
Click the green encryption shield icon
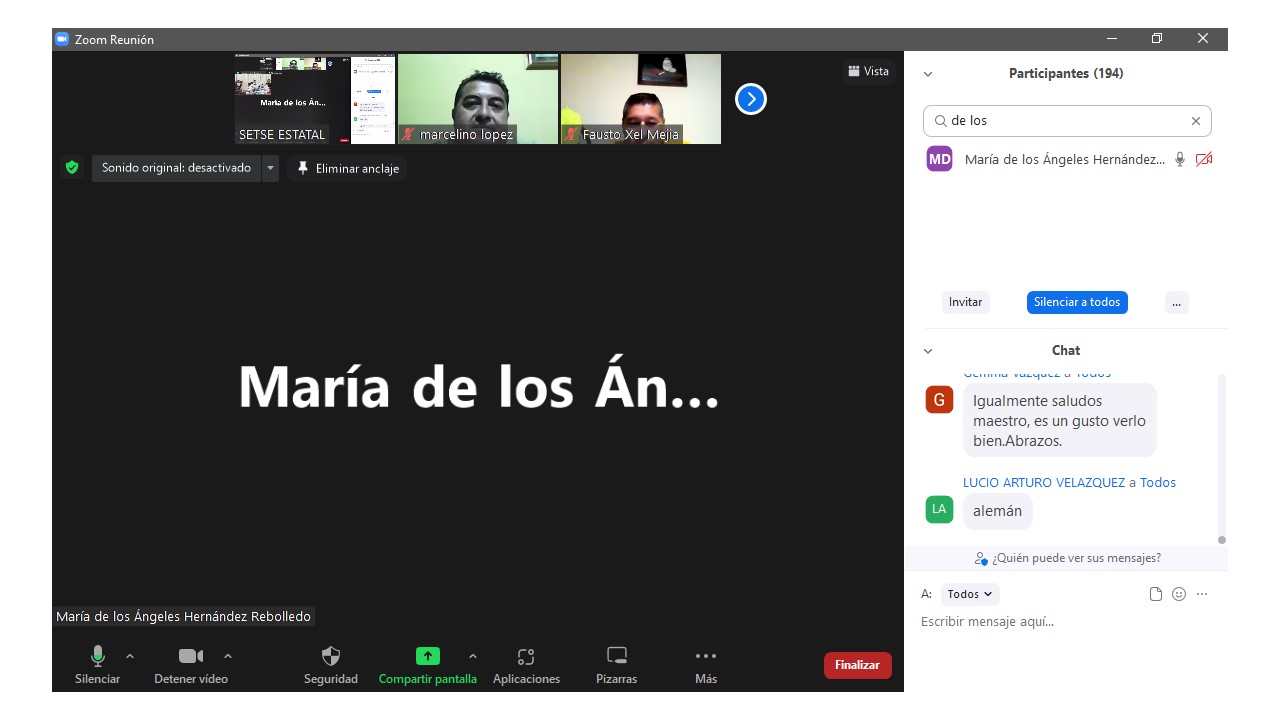[72, 168]
